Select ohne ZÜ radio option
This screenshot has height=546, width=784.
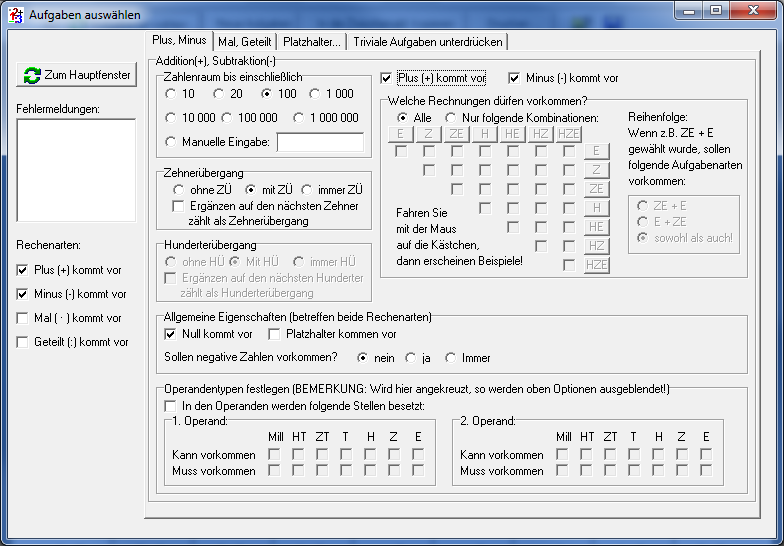(179, 190)
